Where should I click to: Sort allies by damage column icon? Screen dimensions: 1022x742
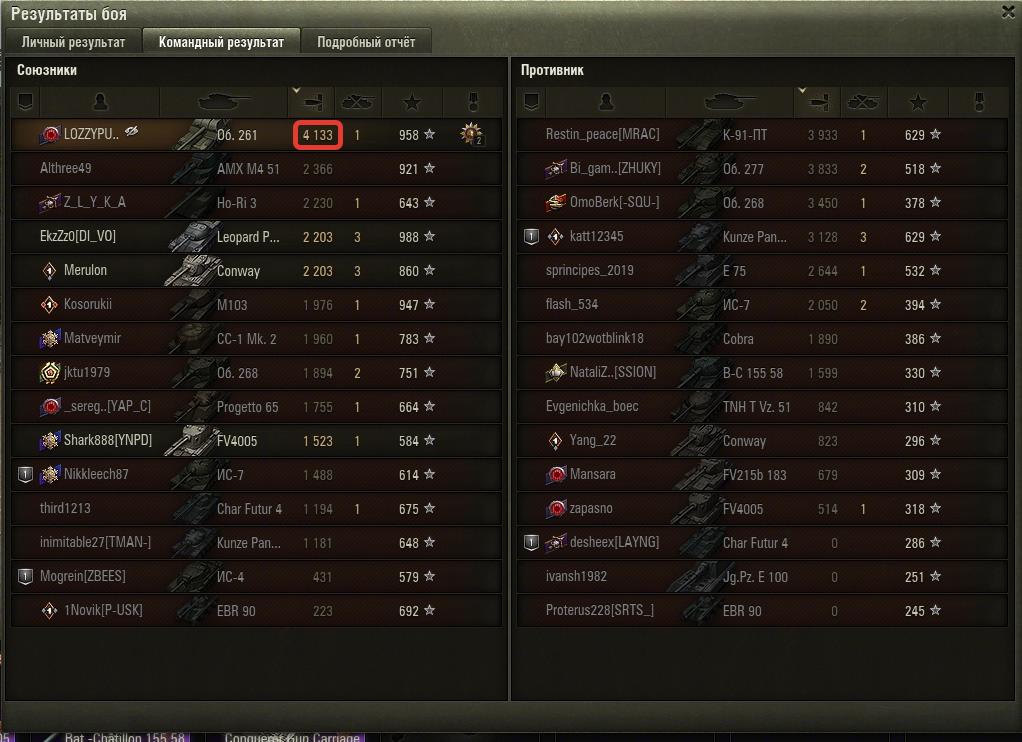click(311, 102)
